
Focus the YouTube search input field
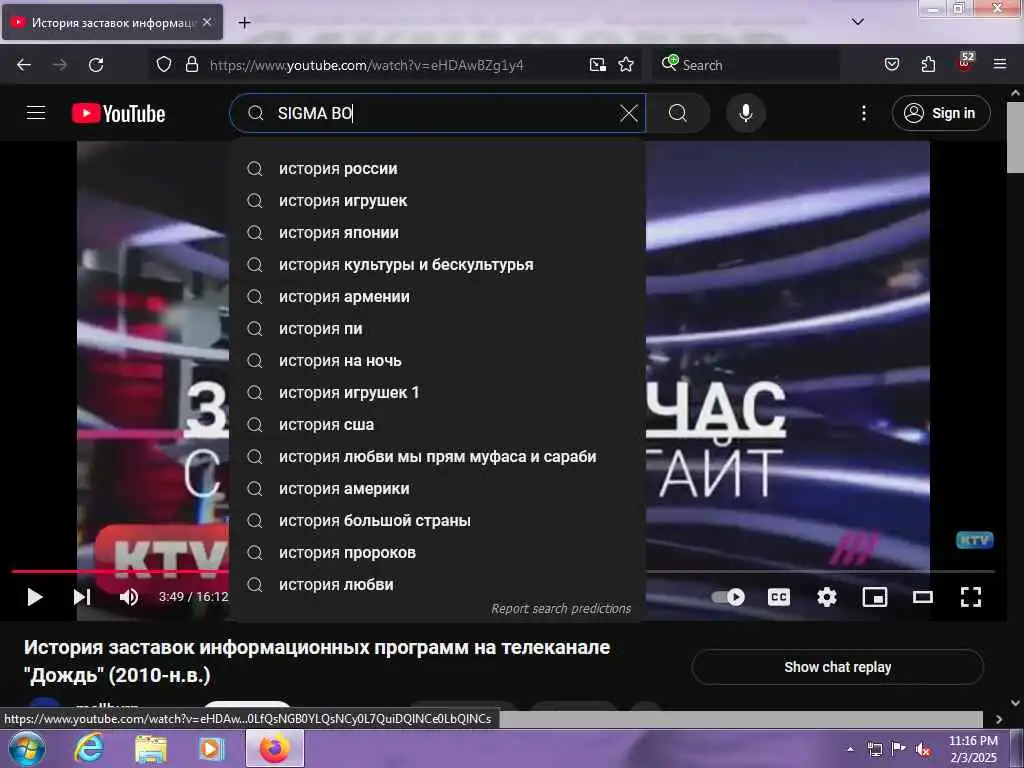444,113
